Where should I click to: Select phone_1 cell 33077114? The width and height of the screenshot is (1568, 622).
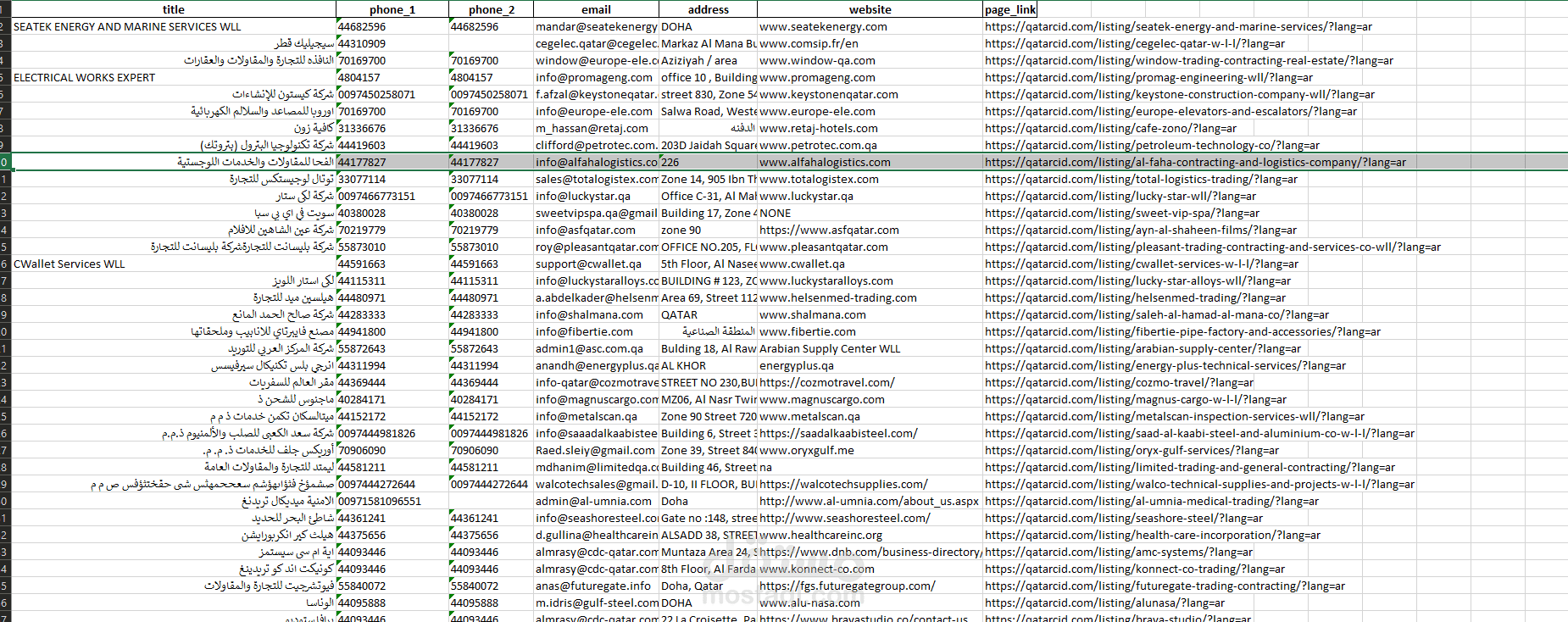392,179
